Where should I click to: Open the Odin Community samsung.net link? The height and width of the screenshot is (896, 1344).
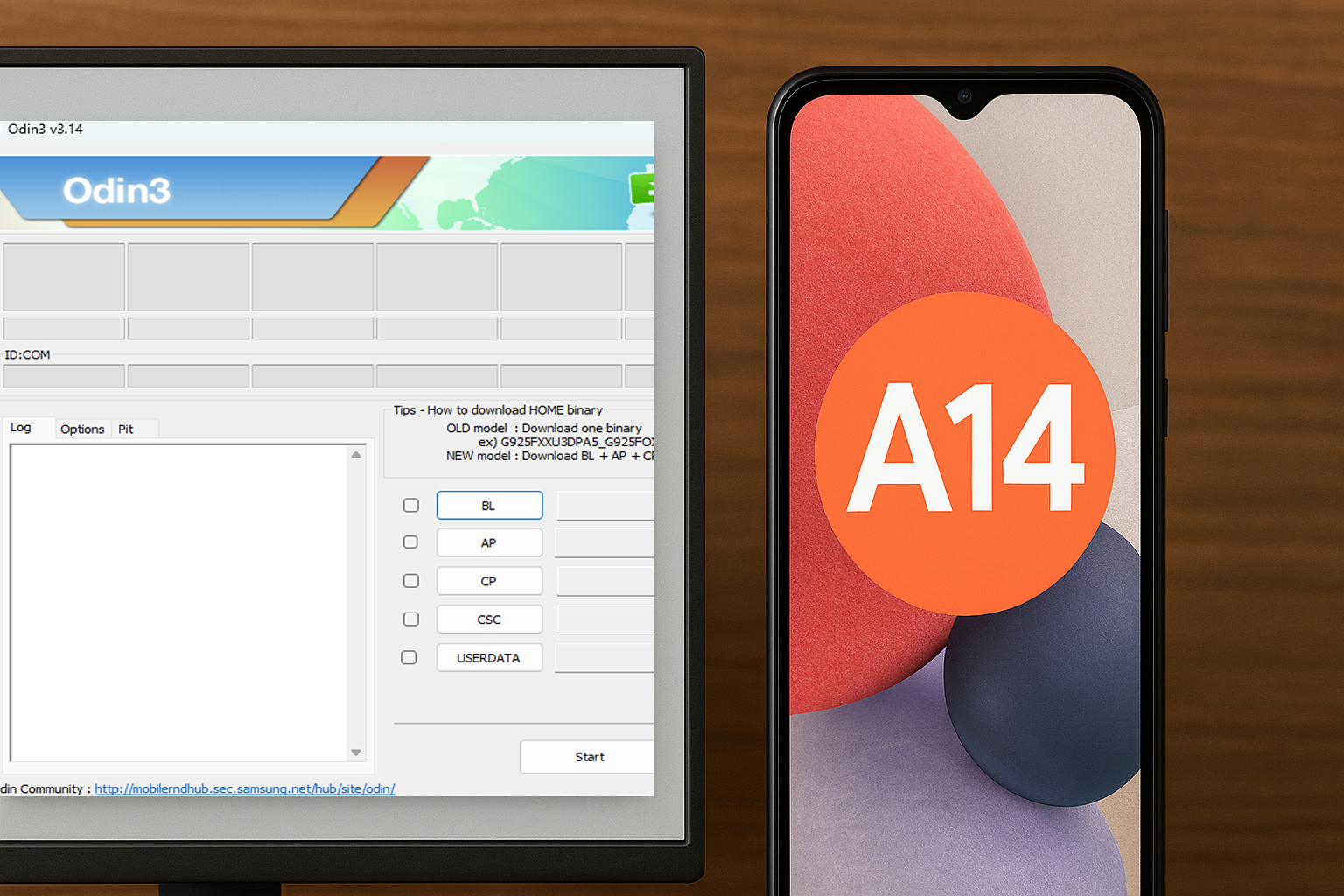point(244,788)
